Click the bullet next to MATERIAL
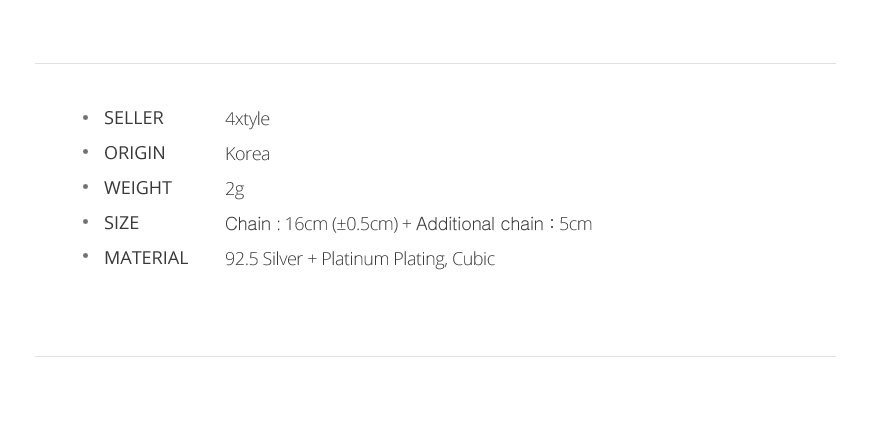 coord(85,256)
